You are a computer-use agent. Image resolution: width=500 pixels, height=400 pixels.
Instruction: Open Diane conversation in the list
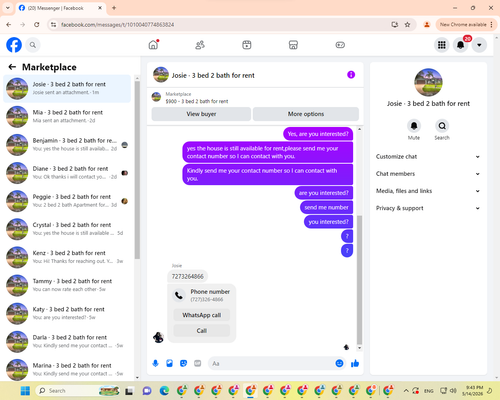67,173
